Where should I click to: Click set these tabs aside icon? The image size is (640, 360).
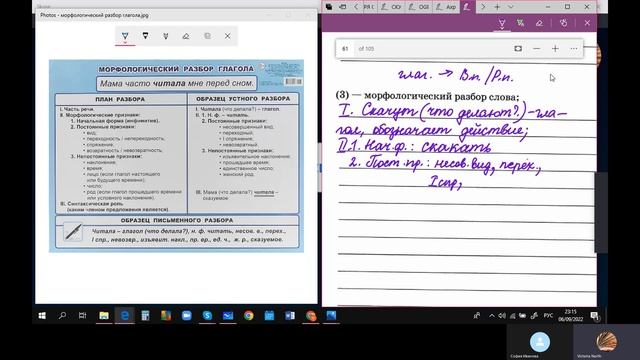(343, 7)
